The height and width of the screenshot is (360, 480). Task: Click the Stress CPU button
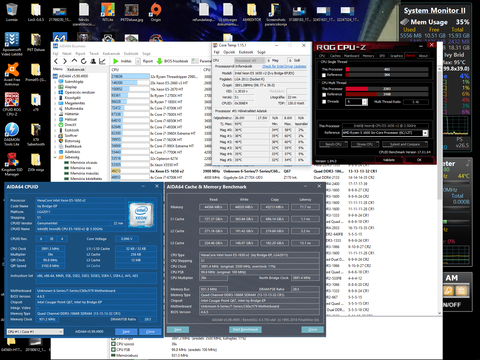point(365,144)
